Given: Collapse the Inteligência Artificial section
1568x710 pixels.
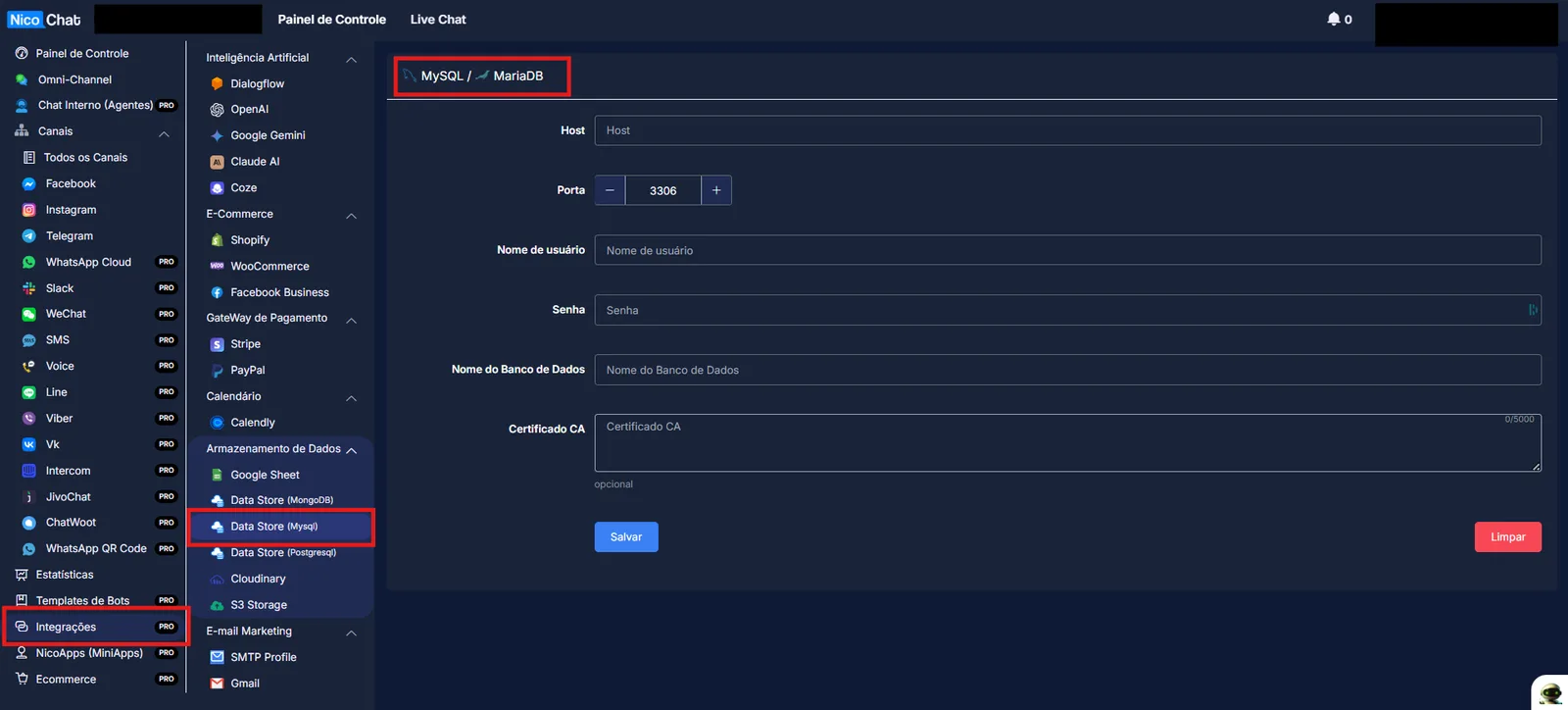Looking at the screenshot, I should pyautogui.click(x=352, y=60).
